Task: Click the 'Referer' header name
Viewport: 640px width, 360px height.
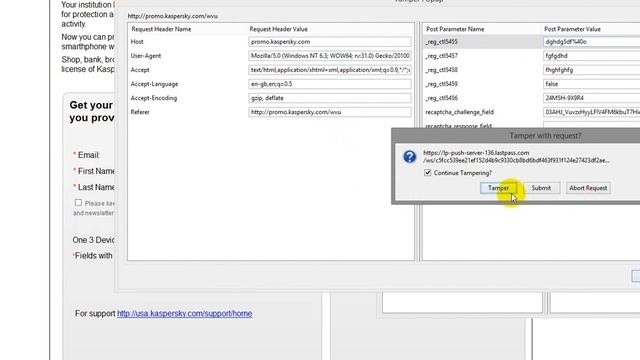Action: (x=140, y=112)
